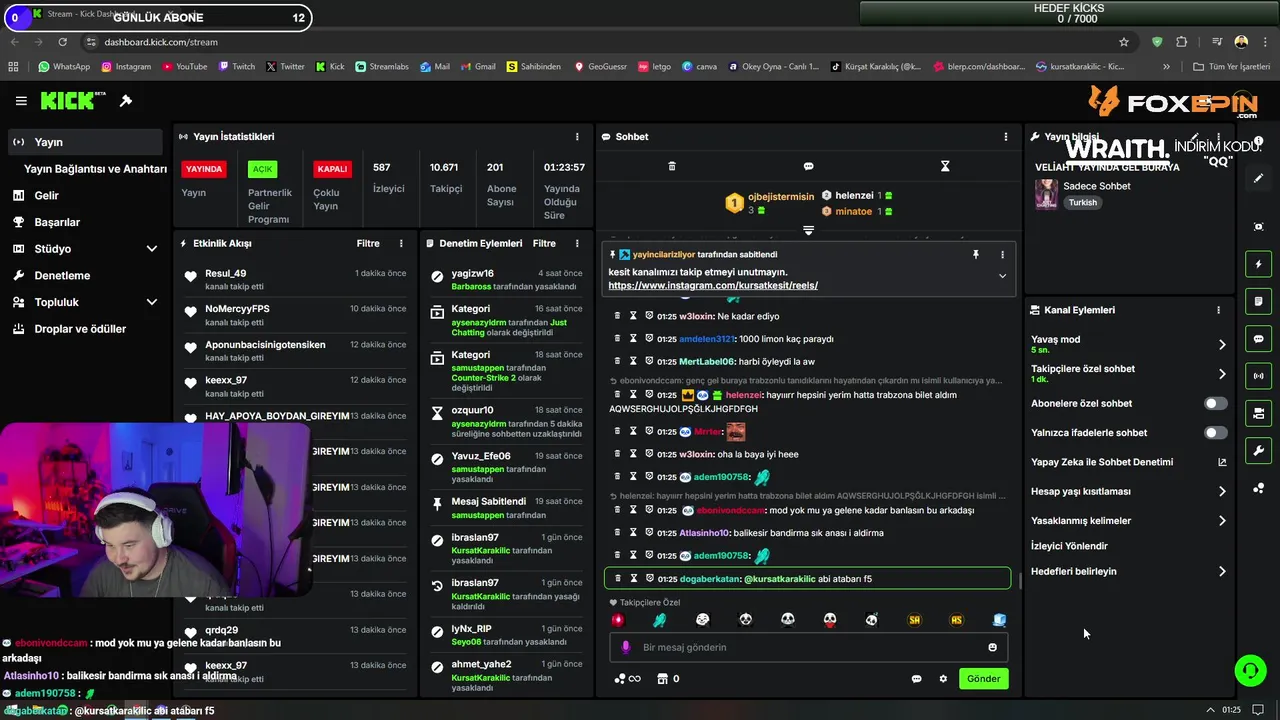
Task: Open the edit pencil in right toolbar
Action: pyautogui.click(x=1258, y=178)
